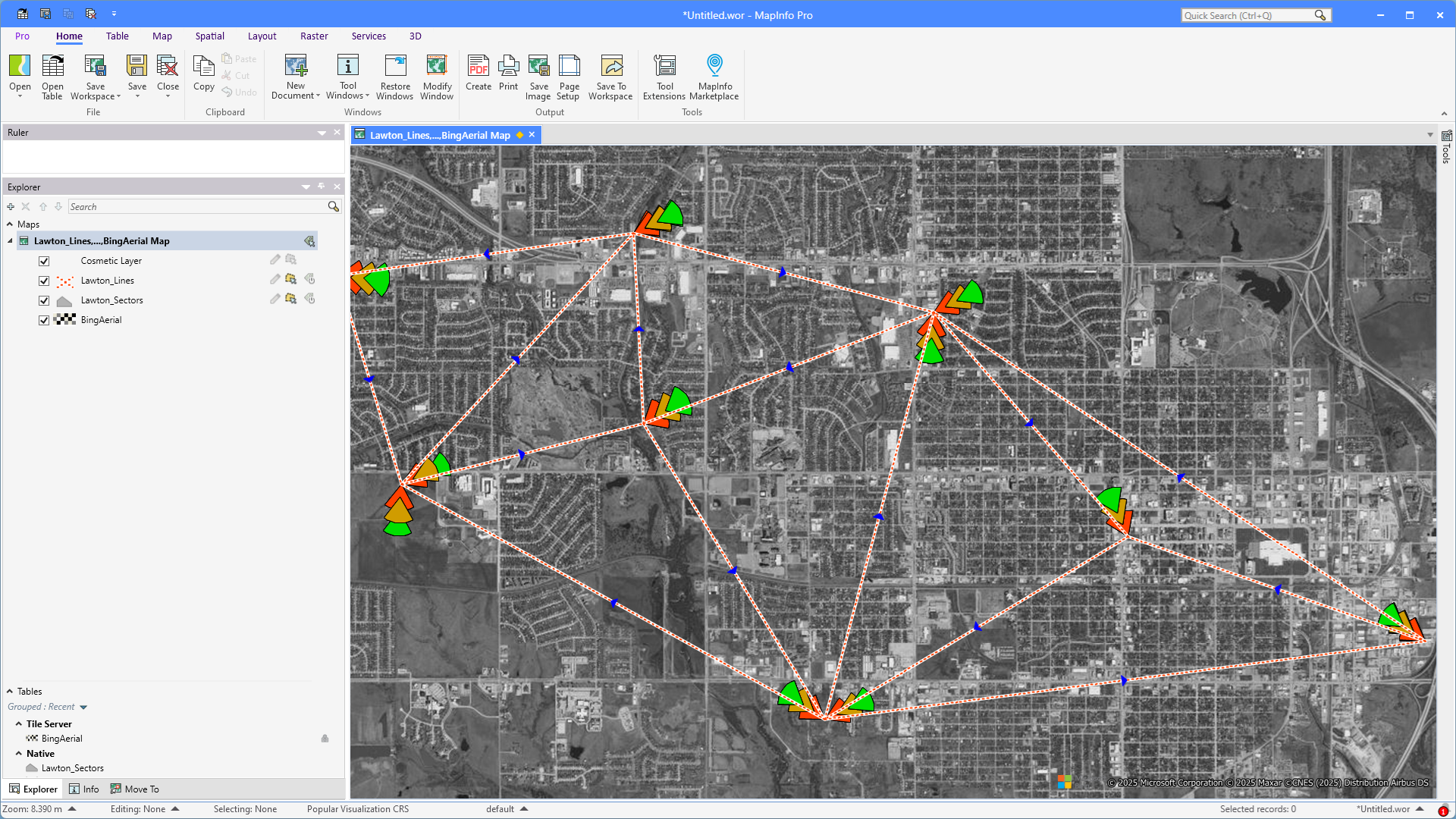Image resolution: width=1456 pixels, height=819 pixels.
Task: Switch to the Info panel tab
Action: click(x=84, y=789)
